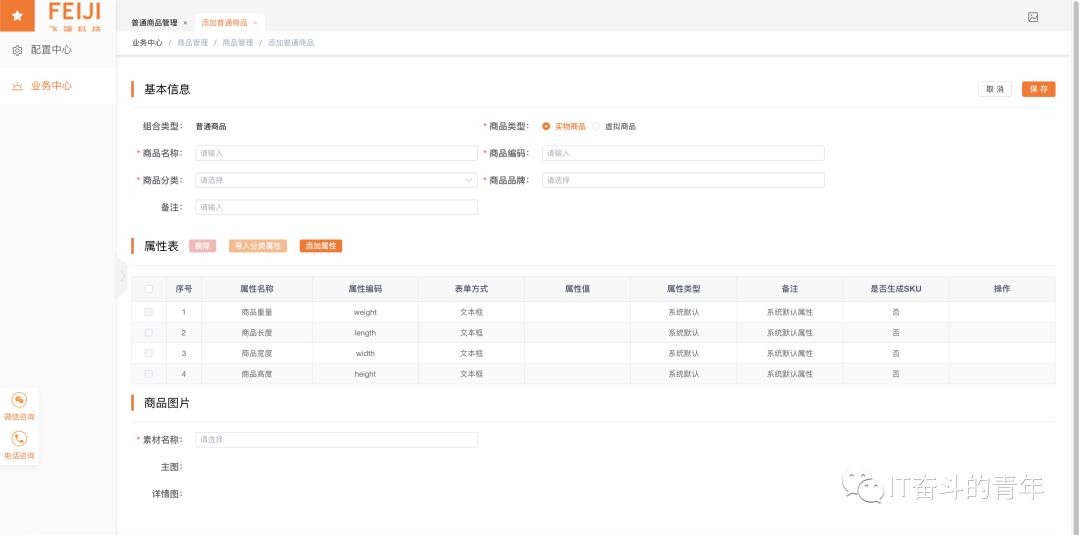
Task: Click the 保存 button
Action: (x=1039, y=90)
